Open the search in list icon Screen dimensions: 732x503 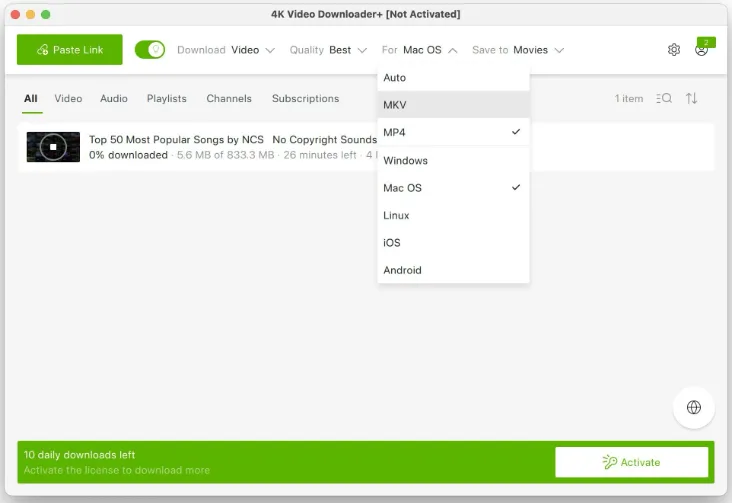point(664,99)
